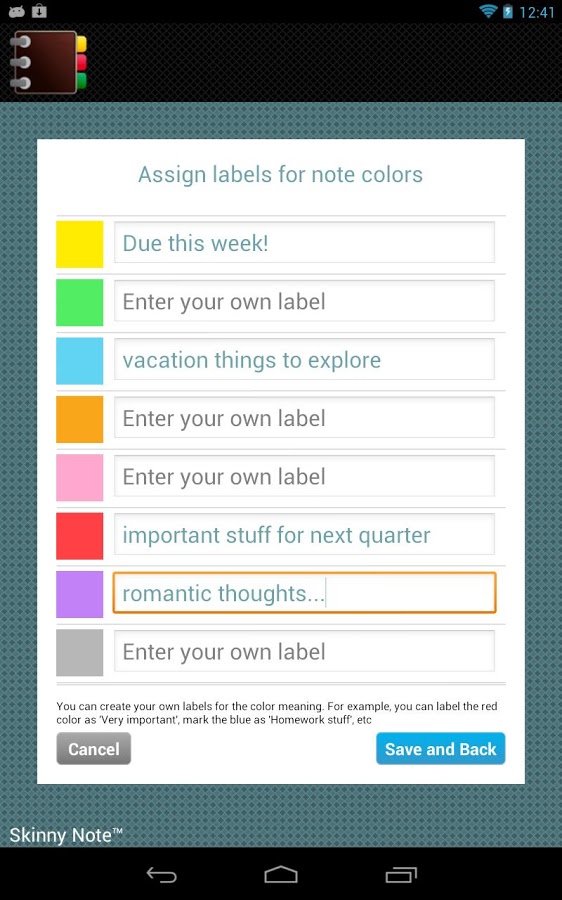562x900 pixels.
Task: Click the Cancel button
Action: 94,748
